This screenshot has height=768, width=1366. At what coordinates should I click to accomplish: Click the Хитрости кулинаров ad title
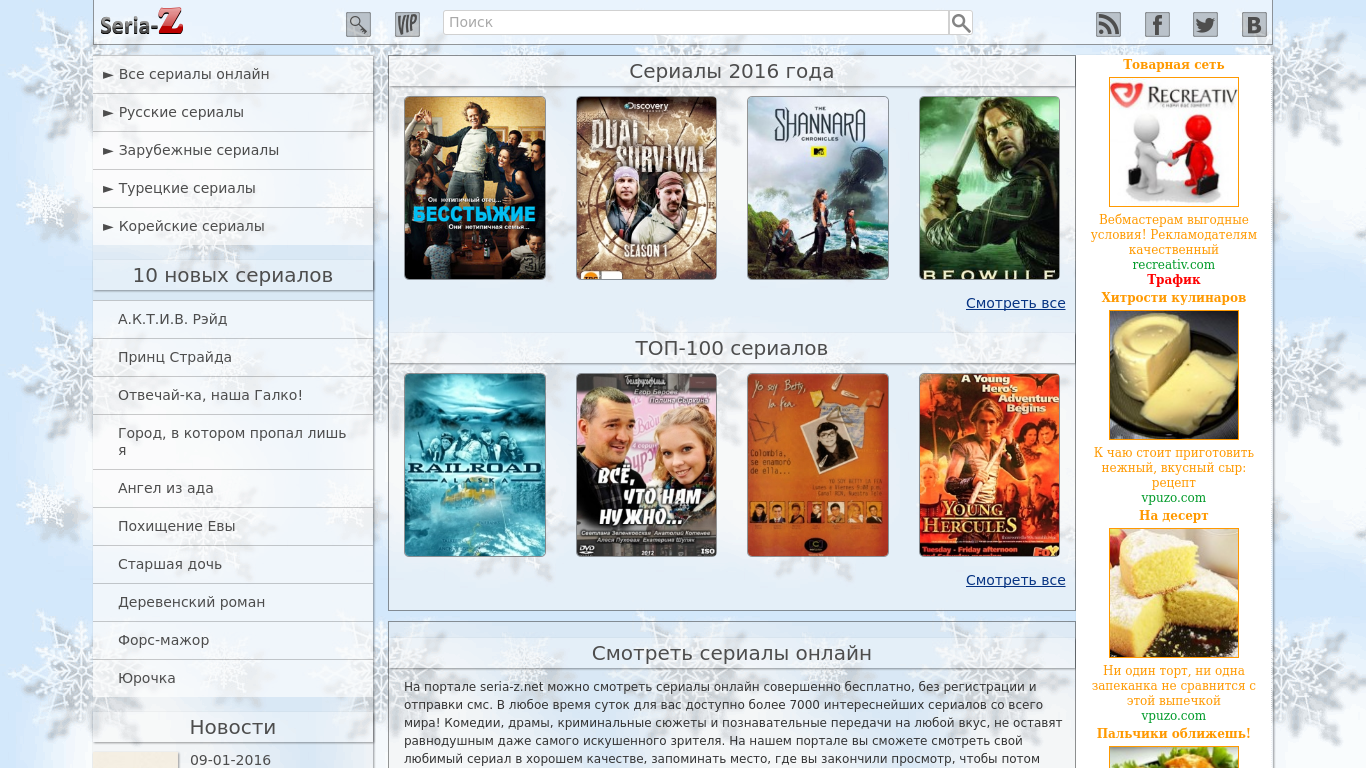(1174, 298)
